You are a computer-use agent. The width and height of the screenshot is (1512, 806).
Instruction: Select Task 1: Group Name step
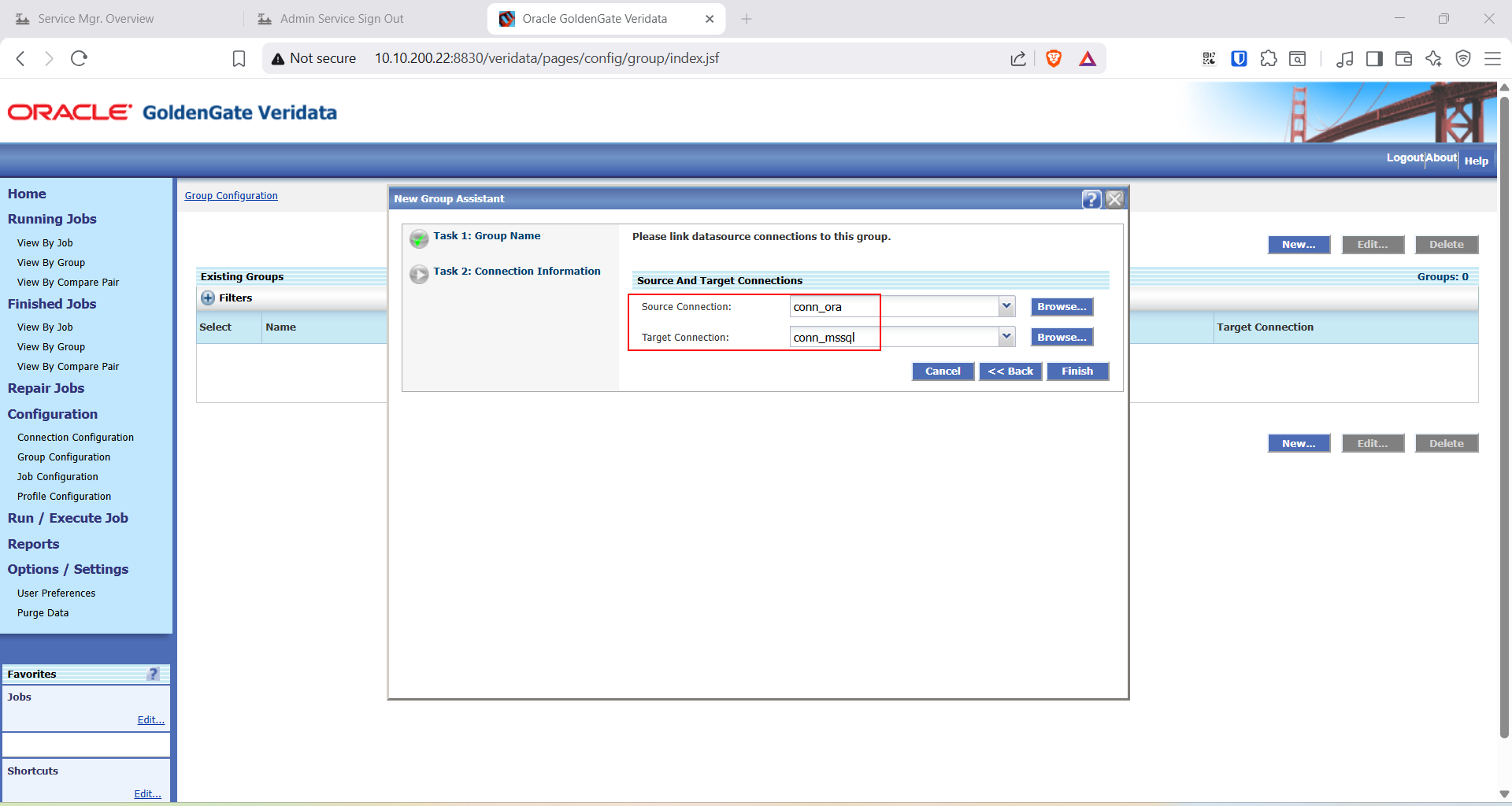pos(487,236)
